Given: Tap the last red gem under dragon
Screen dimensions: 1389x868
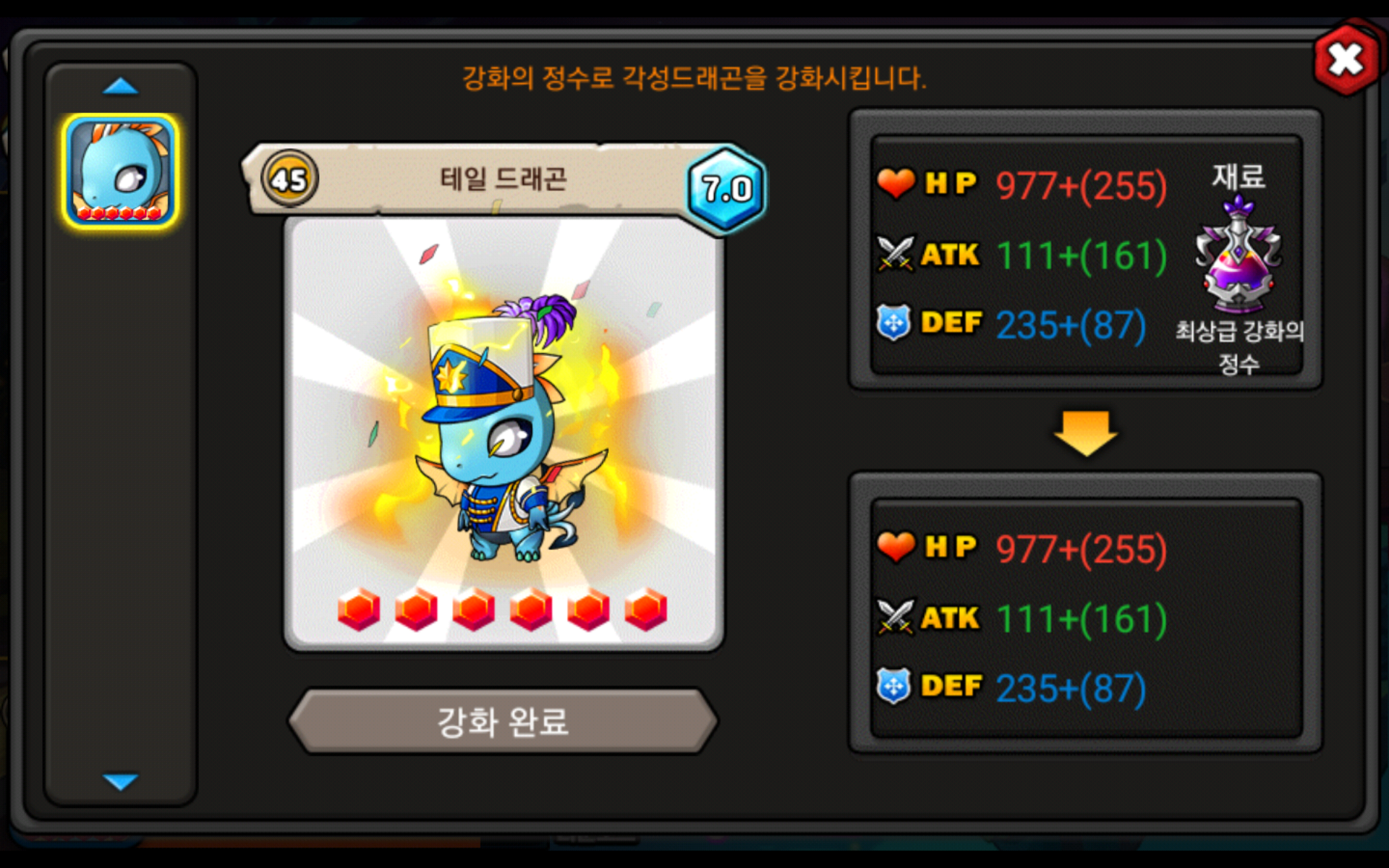Looking at the screenshot, I should pyautogui.click(x=645, y=609).
